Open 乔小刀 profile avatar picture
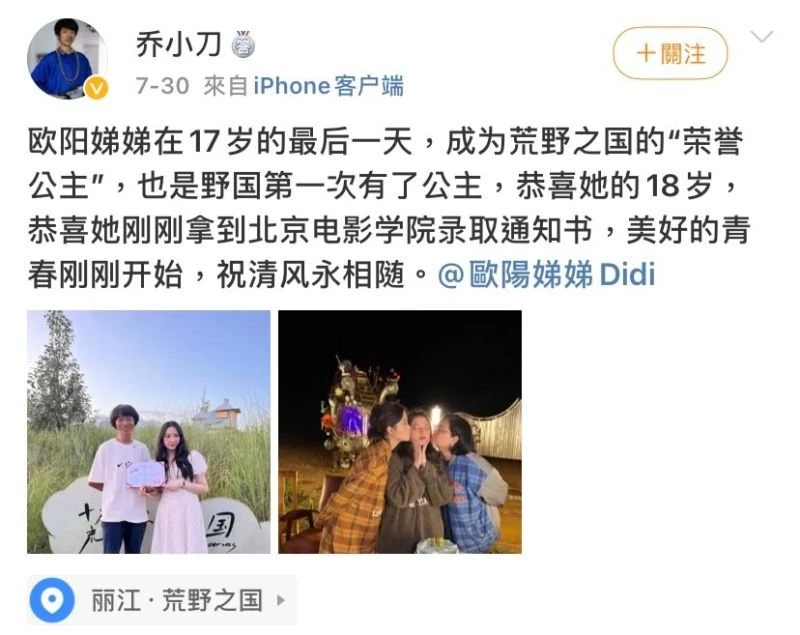Screen dimensions: 800x635 [67, 59]
